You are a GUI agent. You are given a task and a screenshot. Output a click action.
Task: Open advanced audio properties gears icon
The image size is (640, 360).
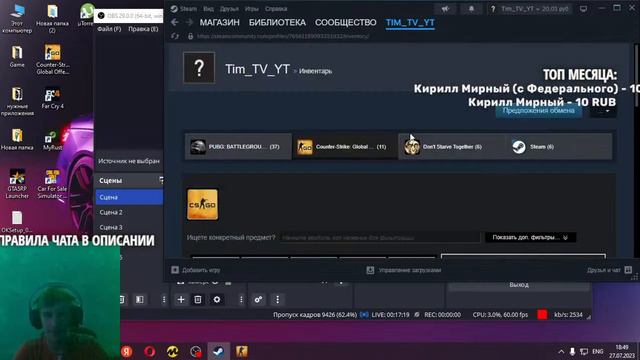tap(258, 300)
